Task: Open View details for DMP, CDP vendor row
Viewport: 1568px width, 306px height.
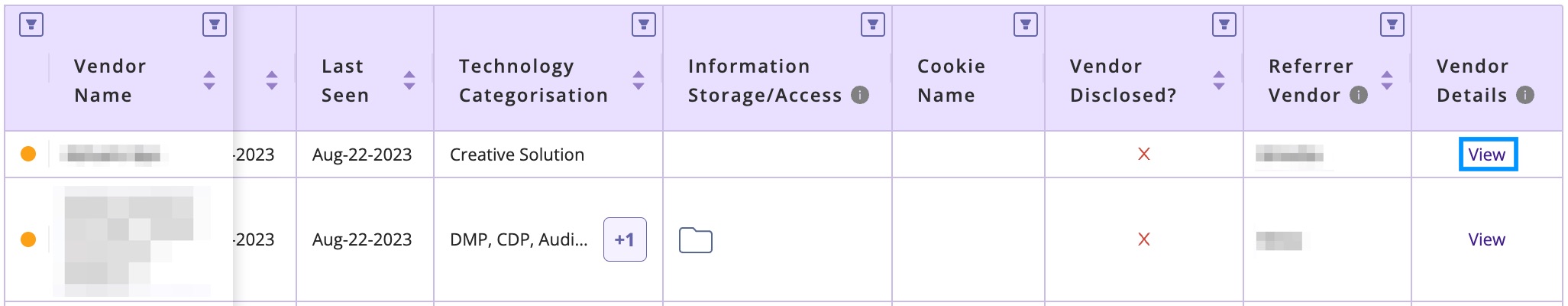Action: tap(1487, 239)
